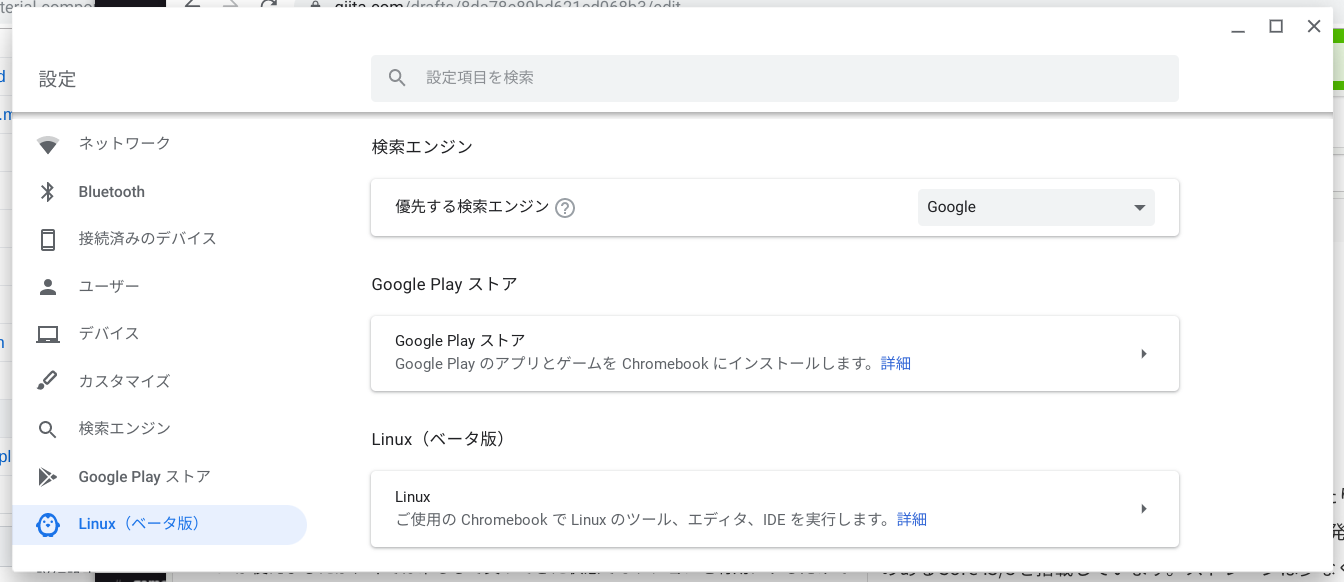The width and height of the screenshot is (1344, 582).
Task: Click the search engine help question mark
Action: [x=565, y=207]
